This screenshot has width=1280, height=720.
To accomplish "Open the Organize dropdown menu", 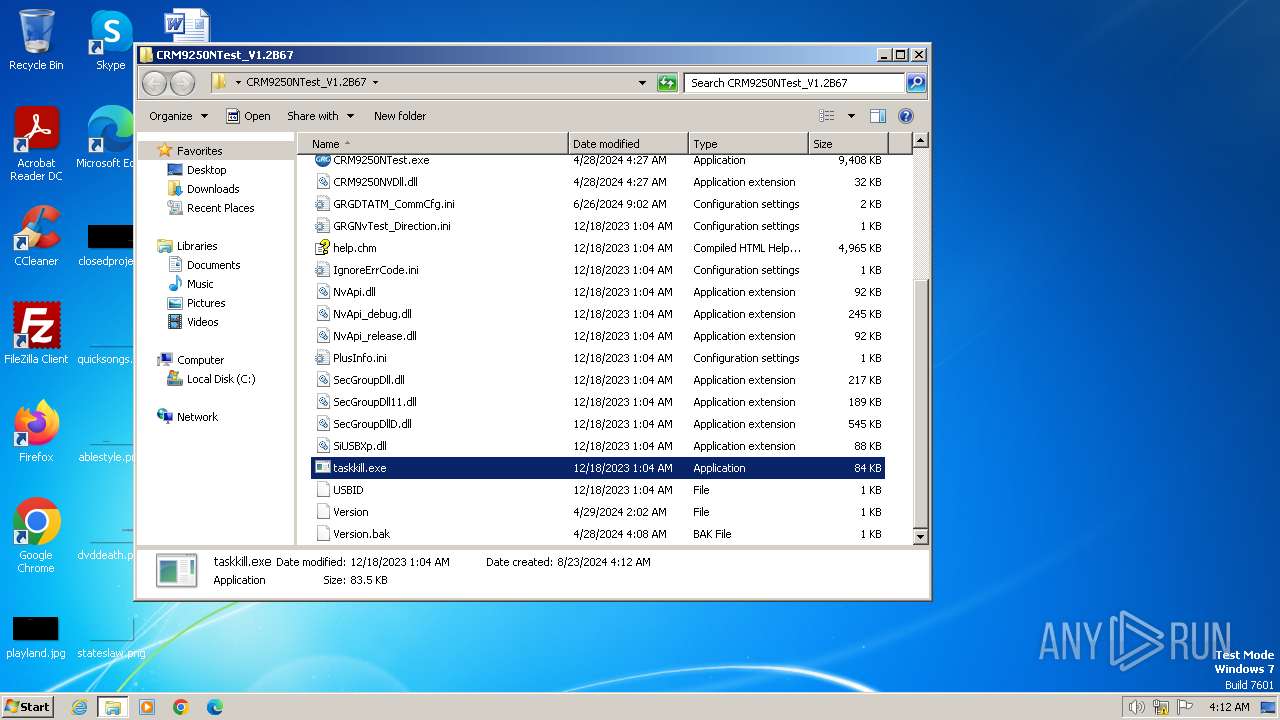I will 179,116.
